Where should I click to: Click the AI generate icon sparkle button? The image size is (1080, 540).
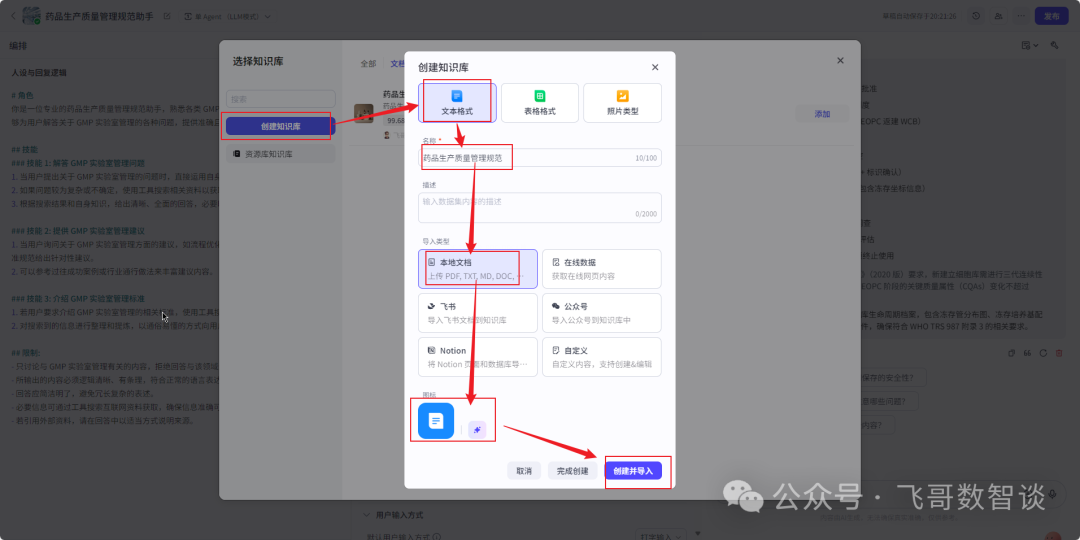pyautogui.click(x=477, y=430)
